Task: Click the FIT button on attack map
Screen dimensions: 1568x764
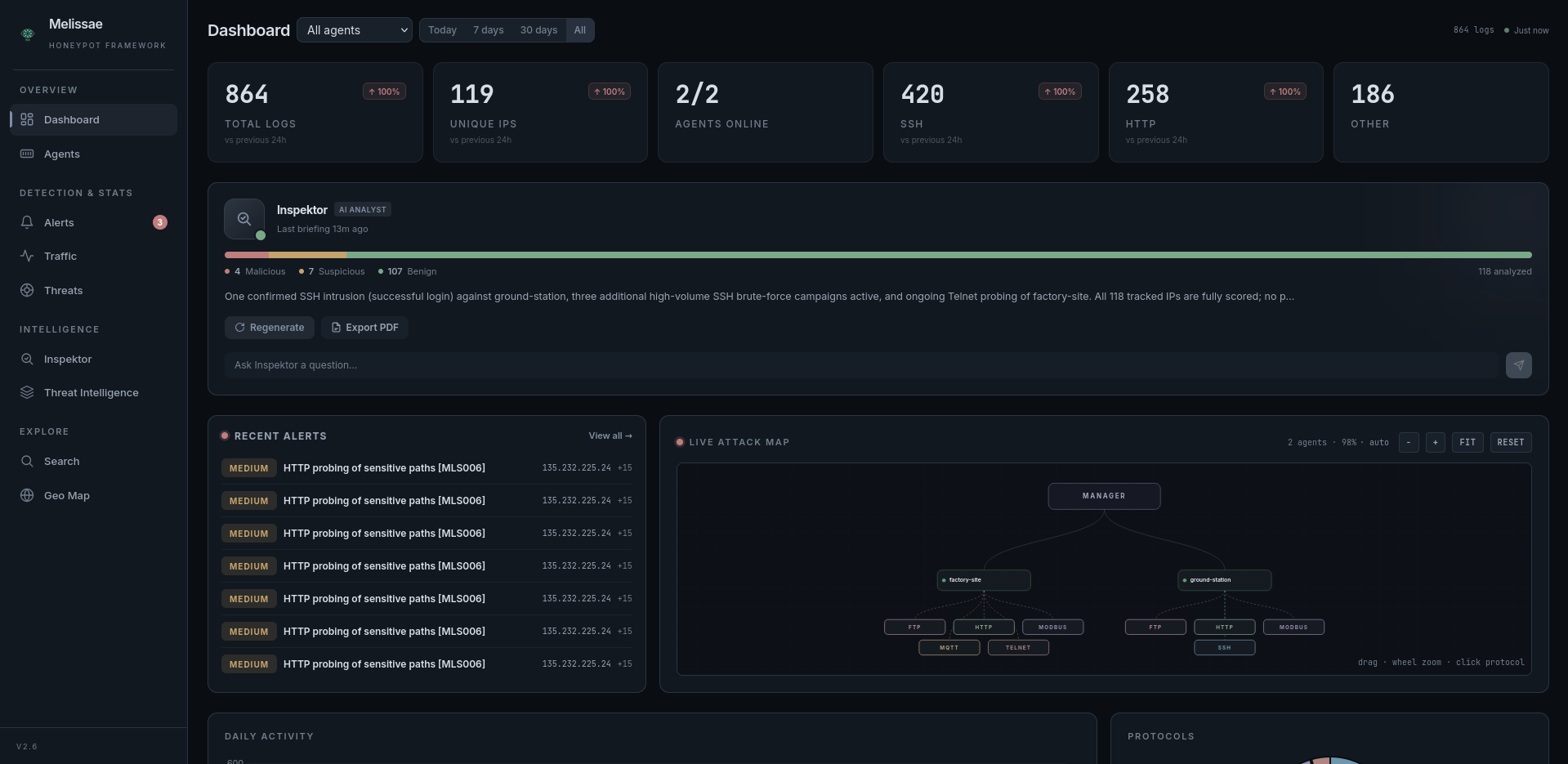Action: click(1467, 442)
